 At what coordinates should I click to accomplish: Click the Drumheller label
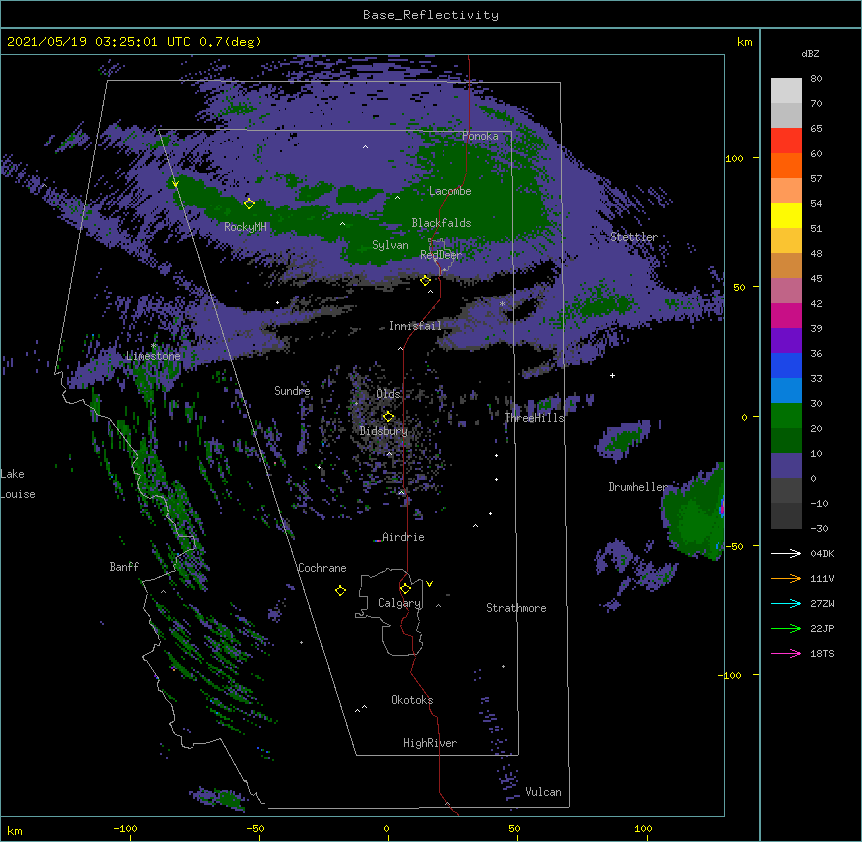(x=638, y=487)
